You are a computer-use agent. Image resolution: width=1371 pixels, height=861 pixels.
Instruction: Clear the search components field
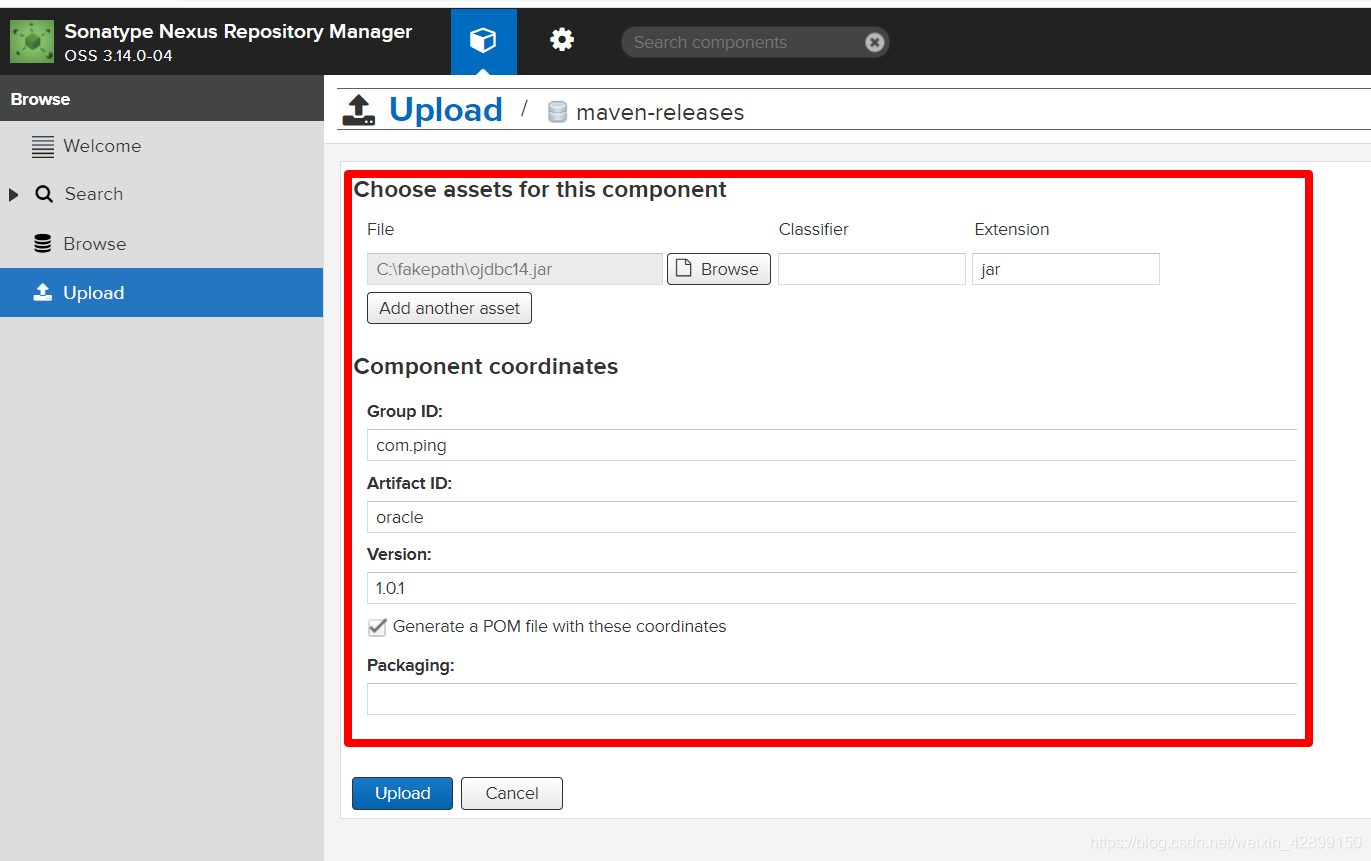coord(874,42)
